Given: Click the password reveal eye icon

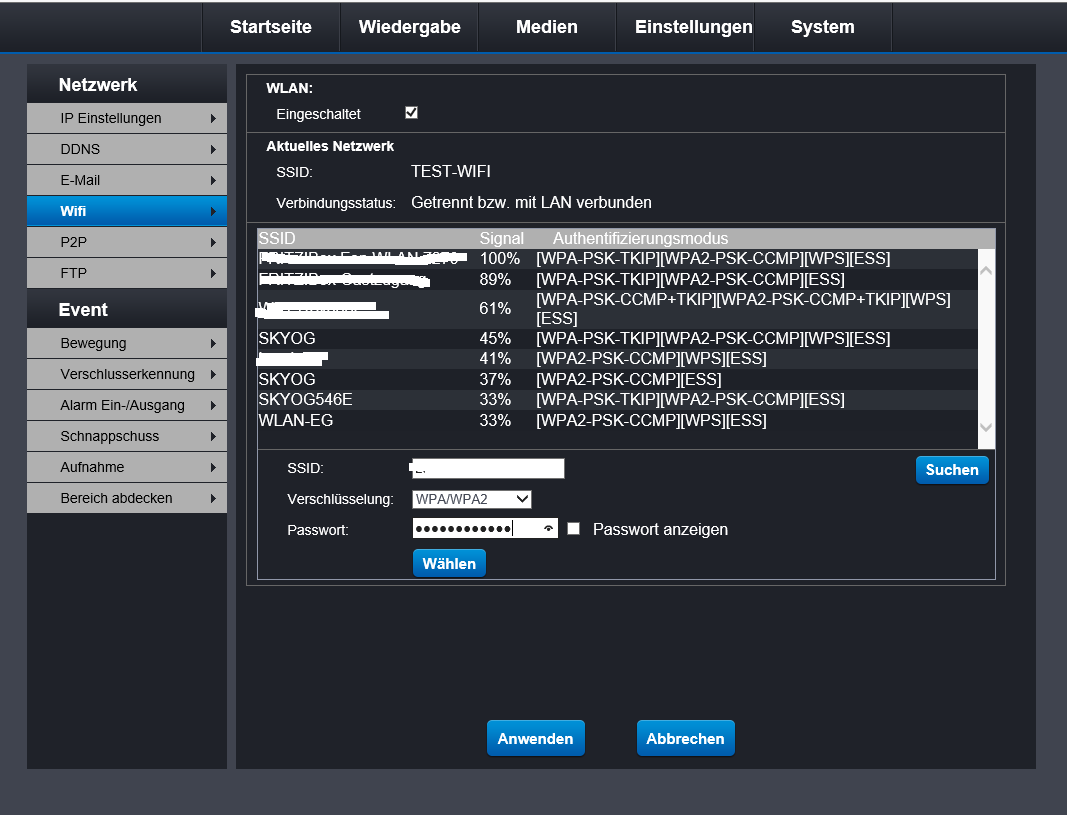Looking at the screenshot, I should click(x=548, y=529).
